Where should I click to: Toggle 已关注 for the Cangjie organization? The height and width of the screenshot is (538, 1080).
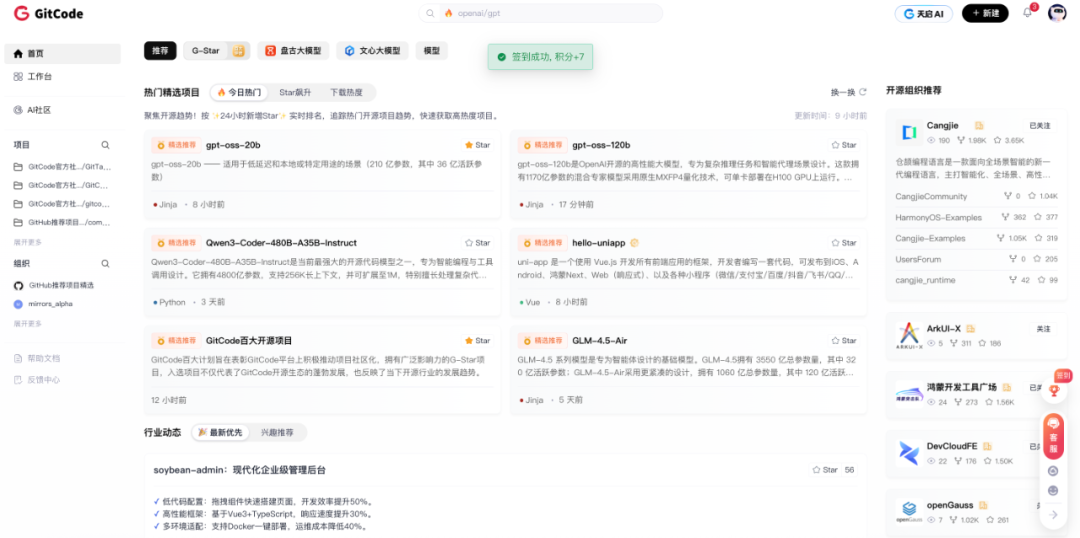[1040, 126]
